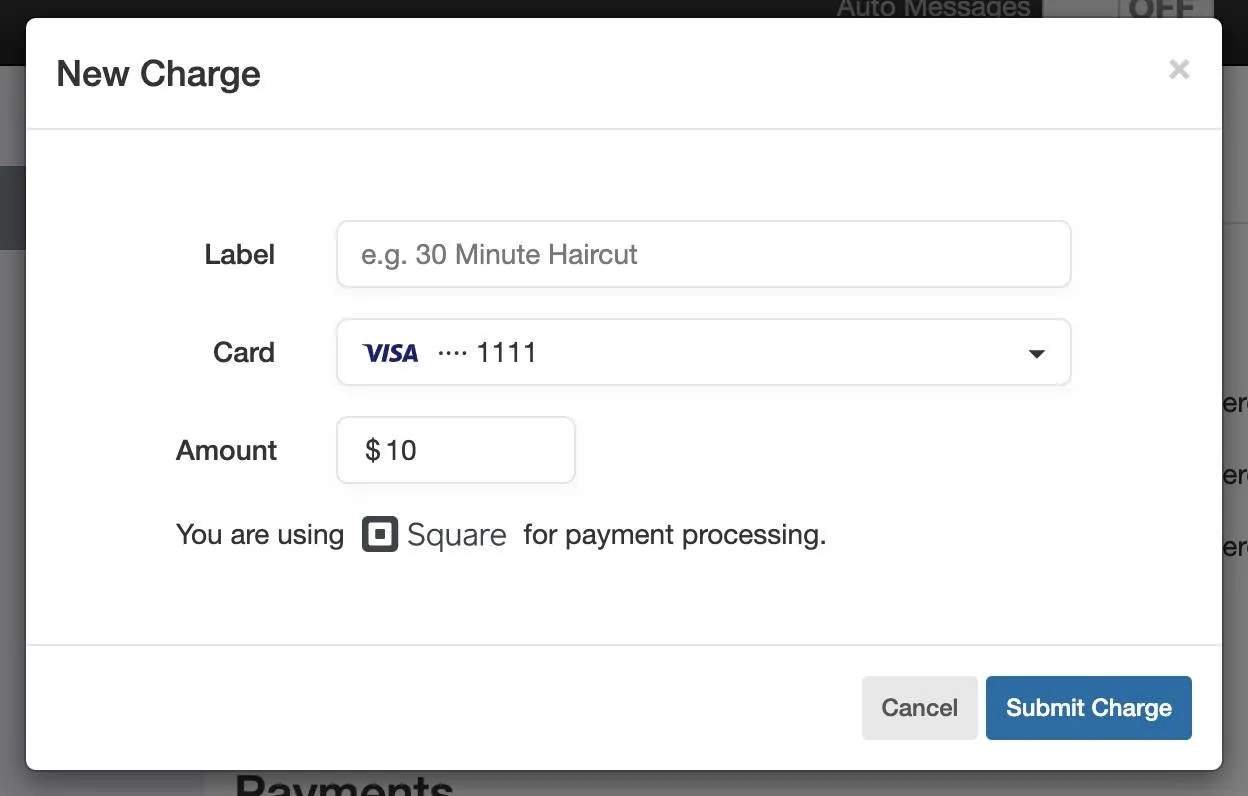Click the Amount field showing $10

(455, 450)
